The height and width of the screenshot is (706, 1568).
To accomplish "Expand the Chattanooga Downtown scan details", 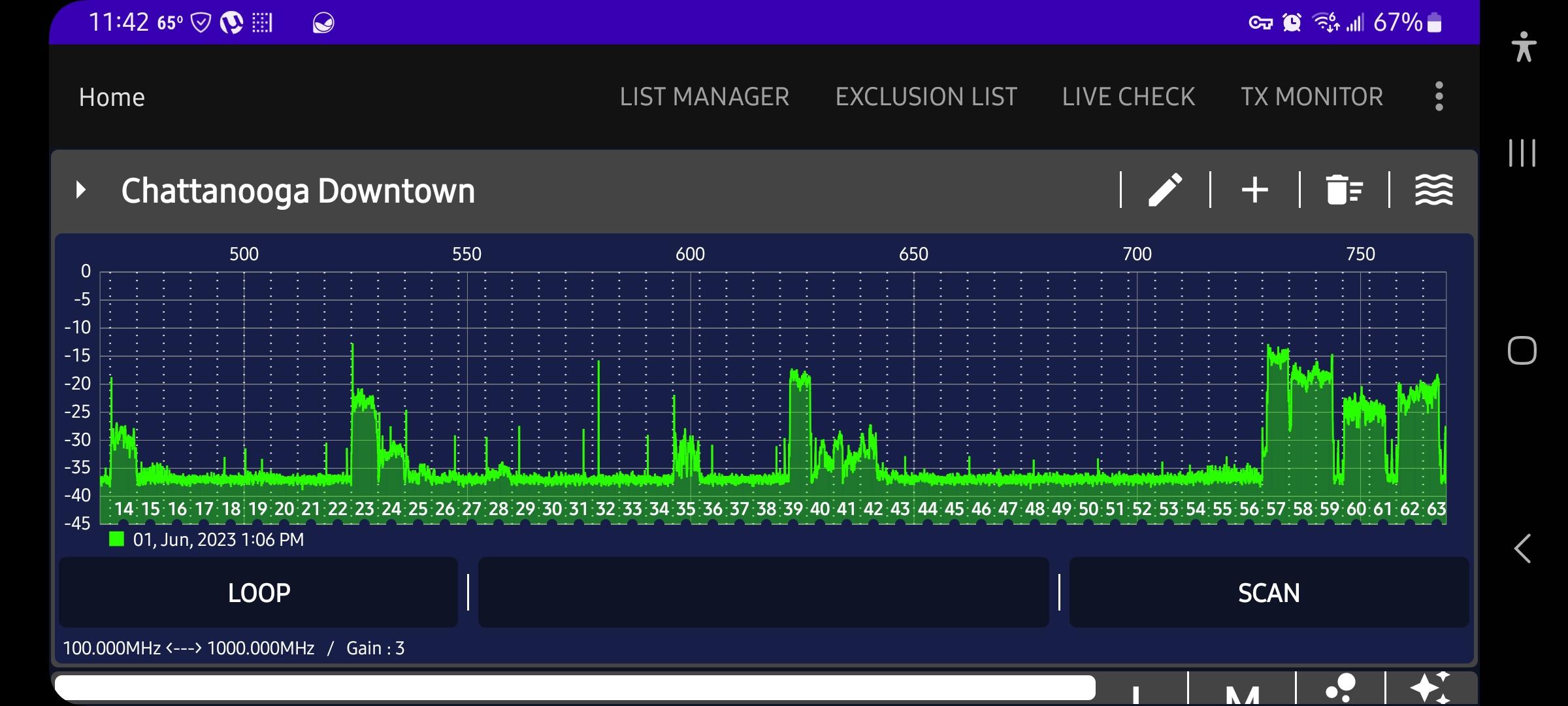I will coord(81,190).
